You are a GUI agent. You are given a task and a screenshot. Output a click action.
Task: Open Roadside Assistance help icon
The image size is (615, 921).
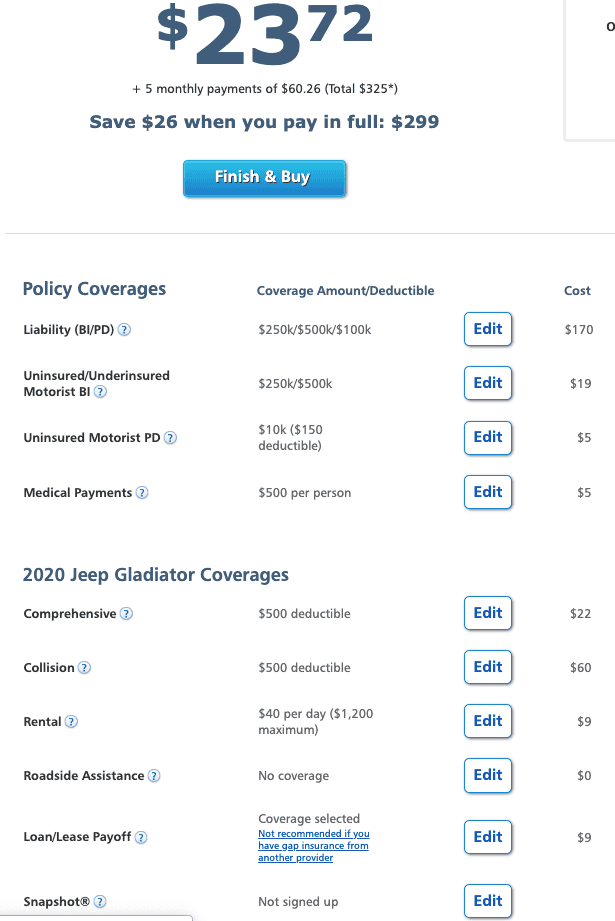click(x=154, y=776)
